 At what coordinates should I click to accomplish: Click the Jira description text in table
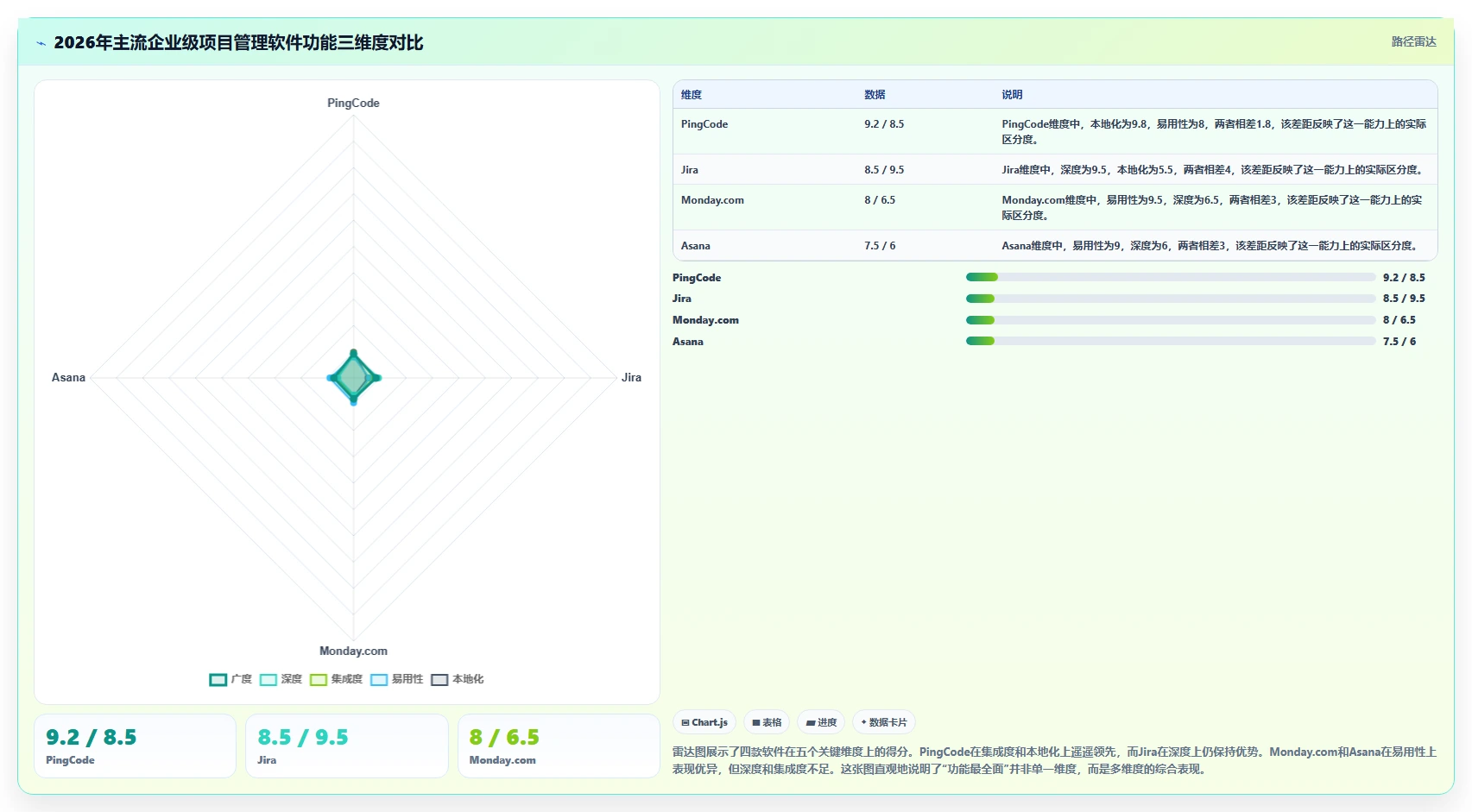tap(1212, 170)
